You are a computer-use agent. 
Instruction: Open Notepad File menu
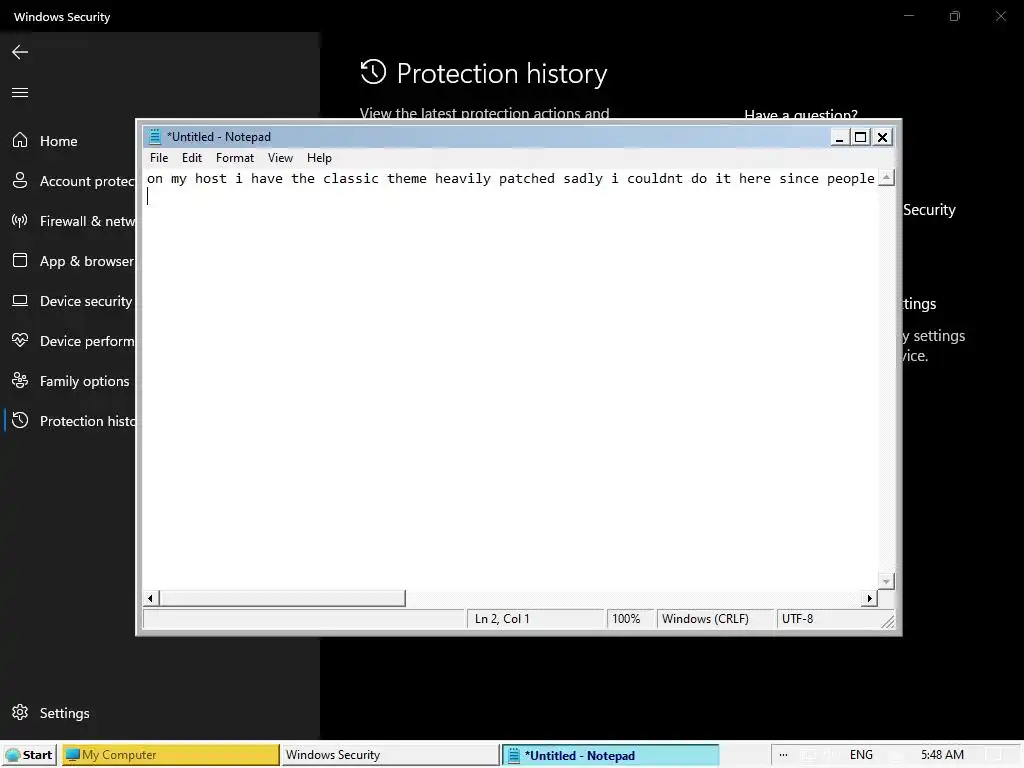coord(159,158)
